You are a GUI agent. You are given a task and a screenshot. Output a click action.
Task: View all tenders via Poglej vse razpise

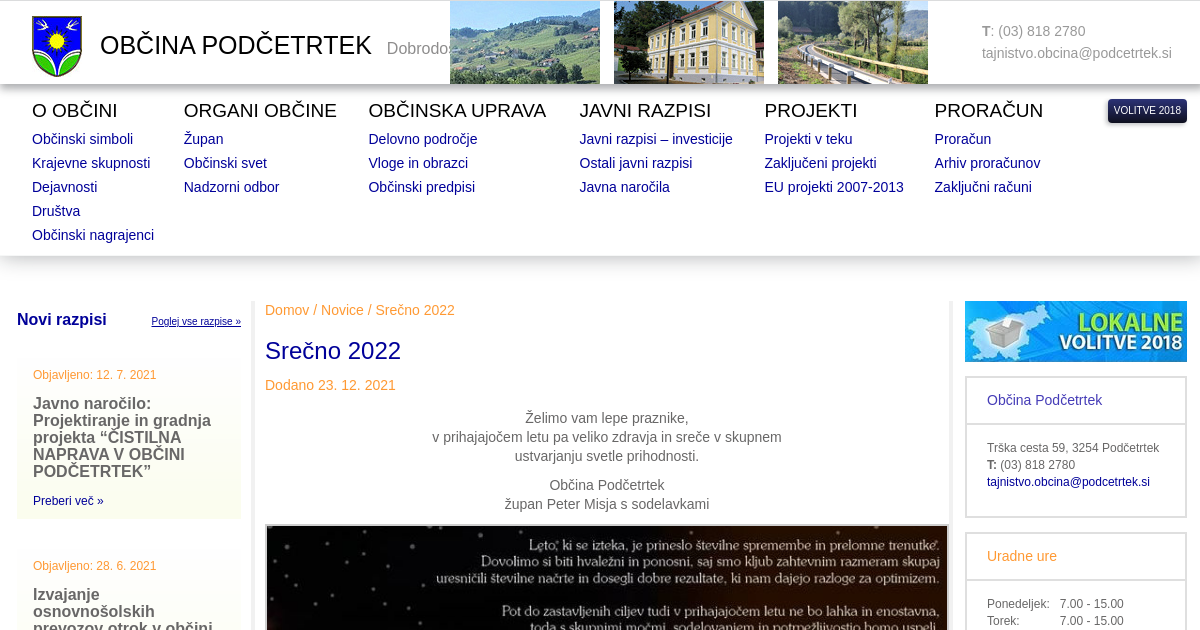(x=196, y=322)
